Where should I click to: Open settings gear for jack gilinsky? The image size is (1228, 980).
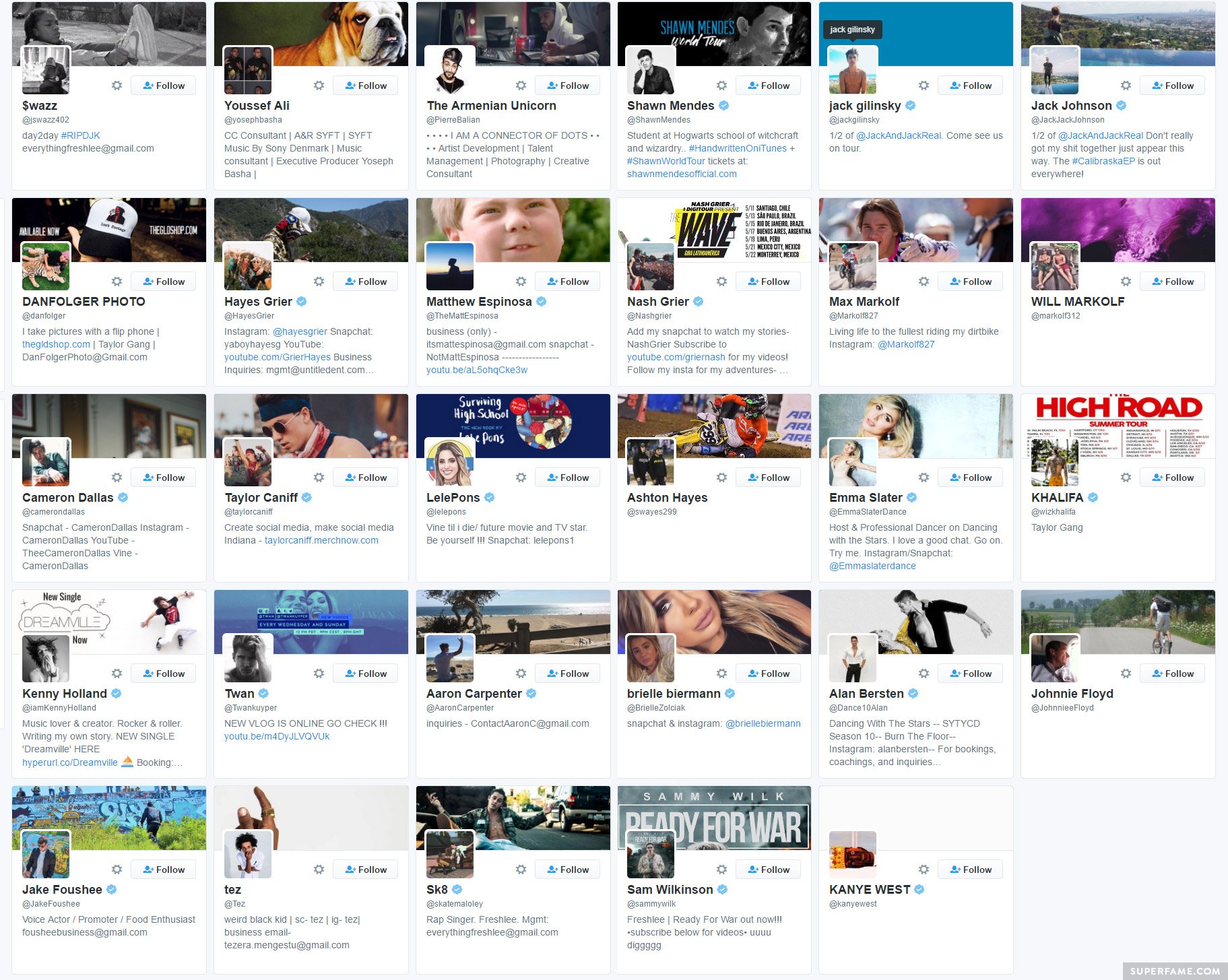tap(924, 86)
